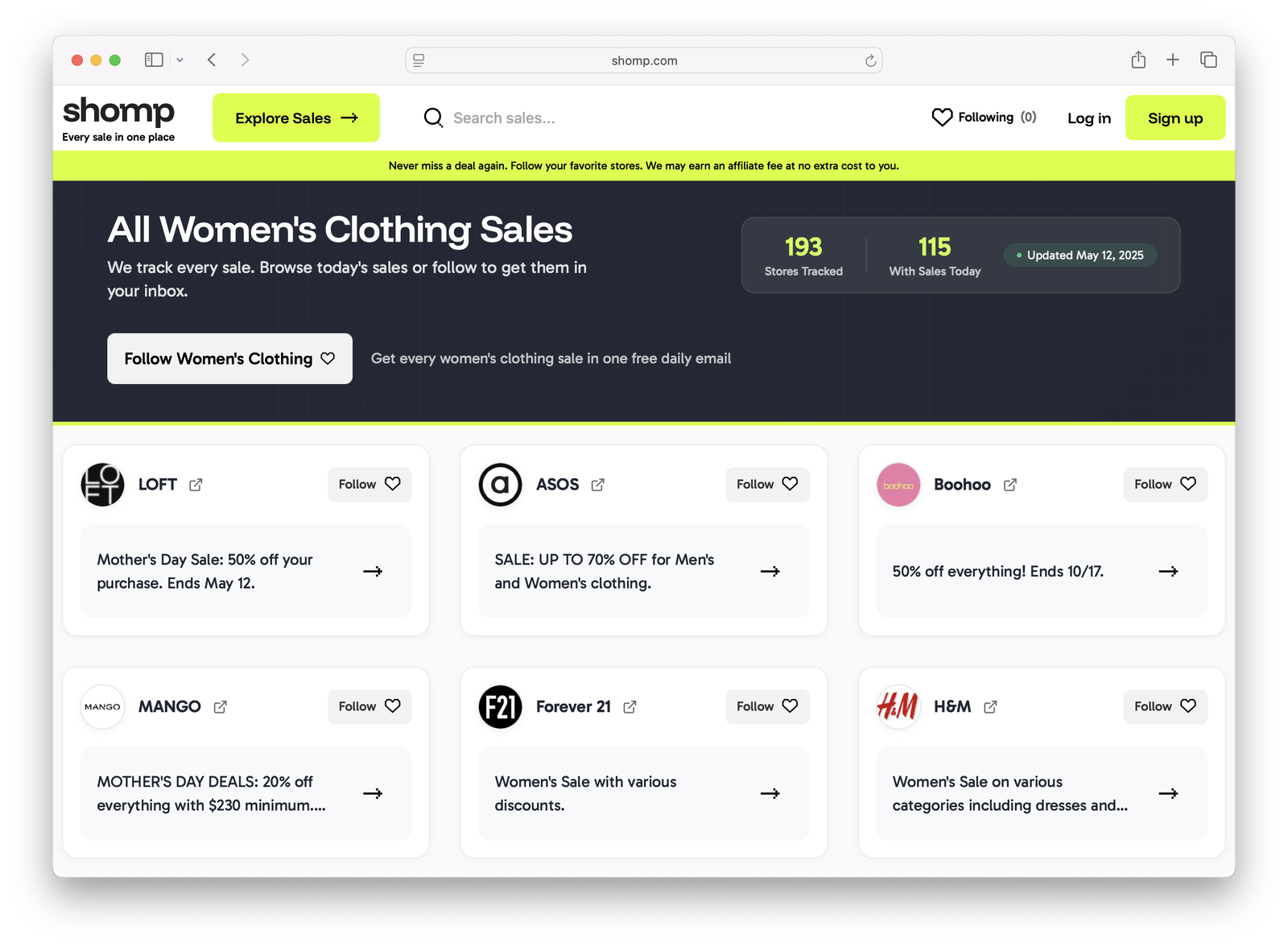
Task: Click the 193 Stores Tracked stat
Action: point(803,255)
